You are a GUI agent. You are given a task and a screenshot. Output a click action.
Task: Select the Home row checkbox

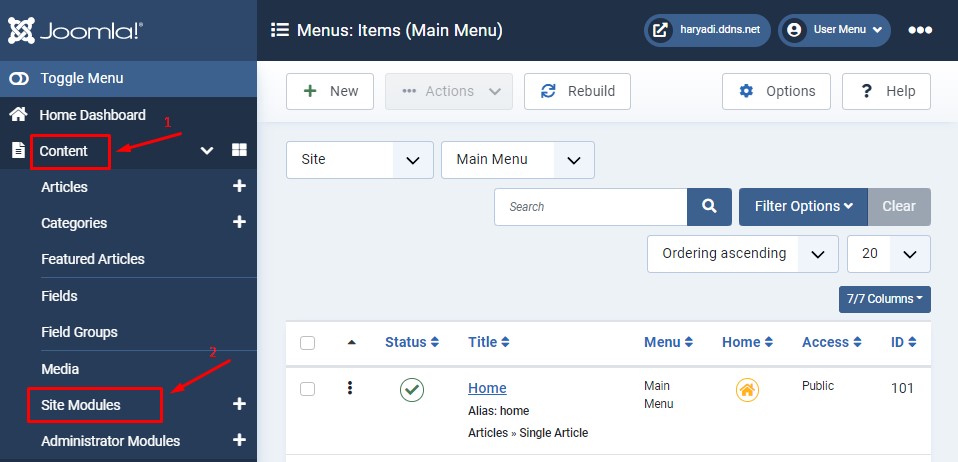(x=308, y=389)
